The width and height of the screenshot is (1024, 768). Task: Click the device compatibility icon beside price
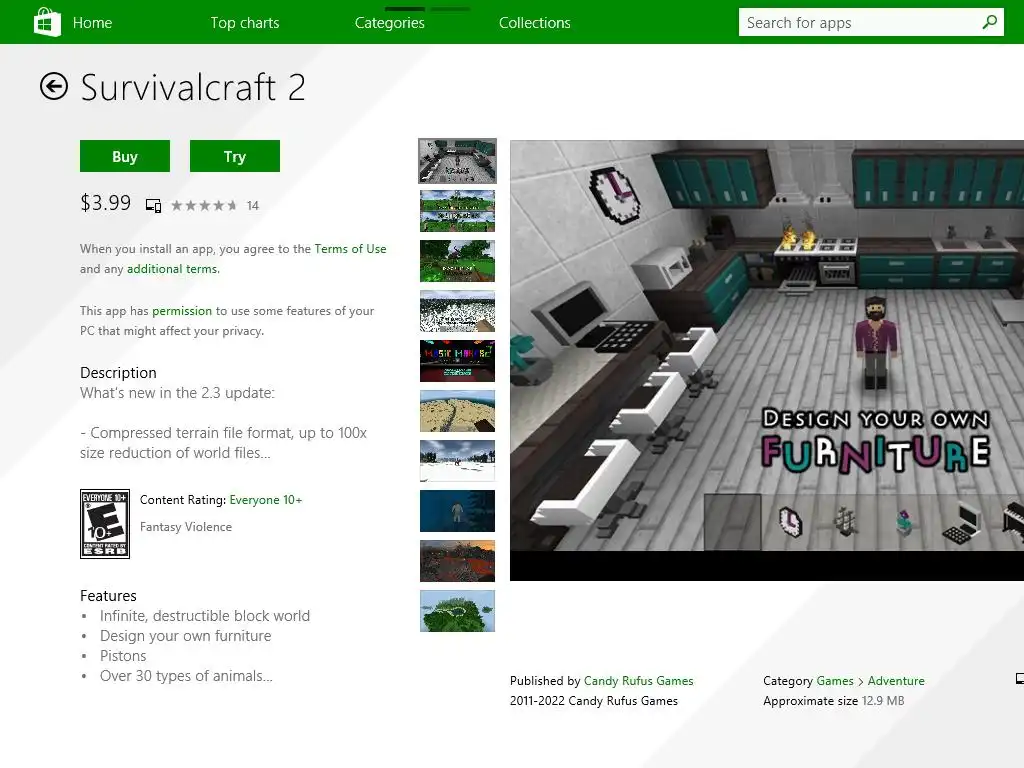(x=153, y=206)
